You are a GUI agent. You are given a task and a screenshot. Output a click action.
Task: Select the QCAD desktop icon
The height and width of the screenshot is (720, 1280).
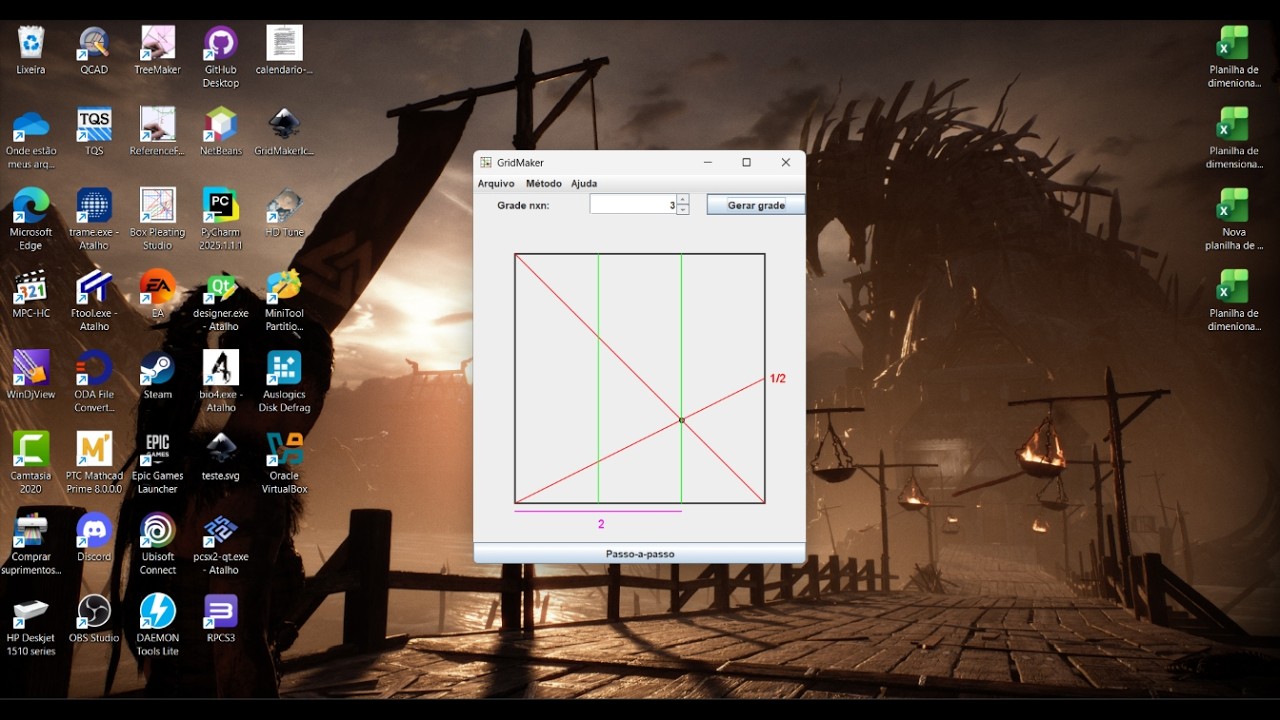[x=94, y=50]
